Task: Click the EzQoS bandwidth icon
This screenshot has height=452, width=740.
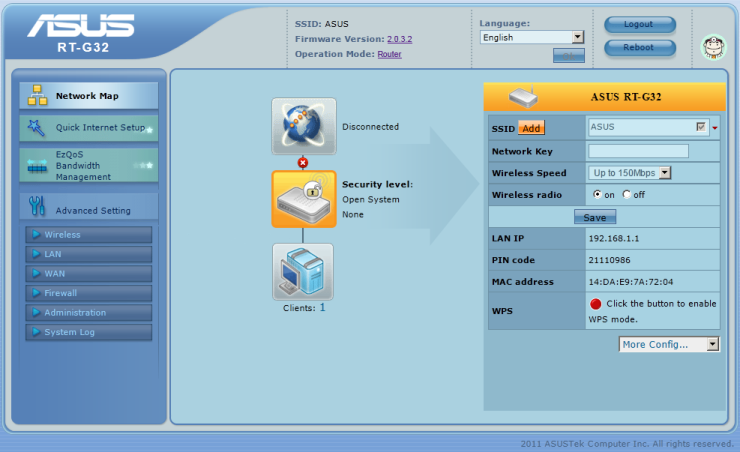Action: 37,166
